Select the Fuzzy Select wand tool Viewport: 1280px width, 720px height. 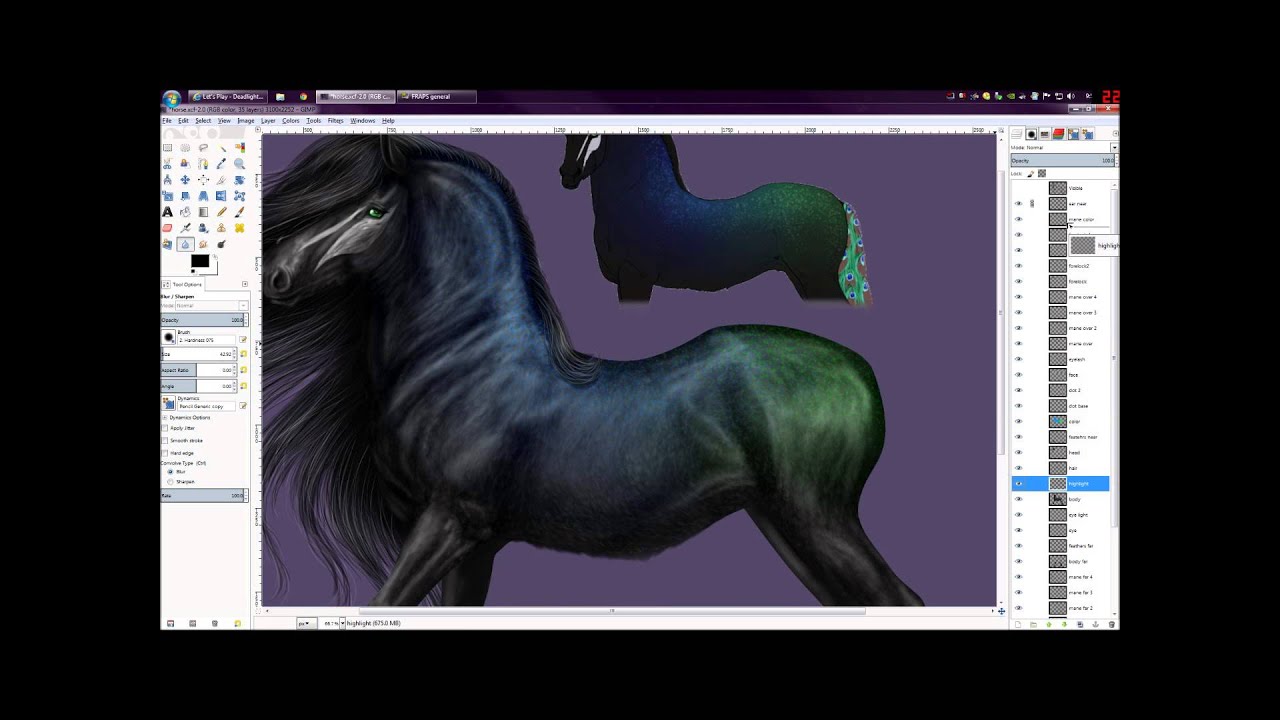pos(221,147)
